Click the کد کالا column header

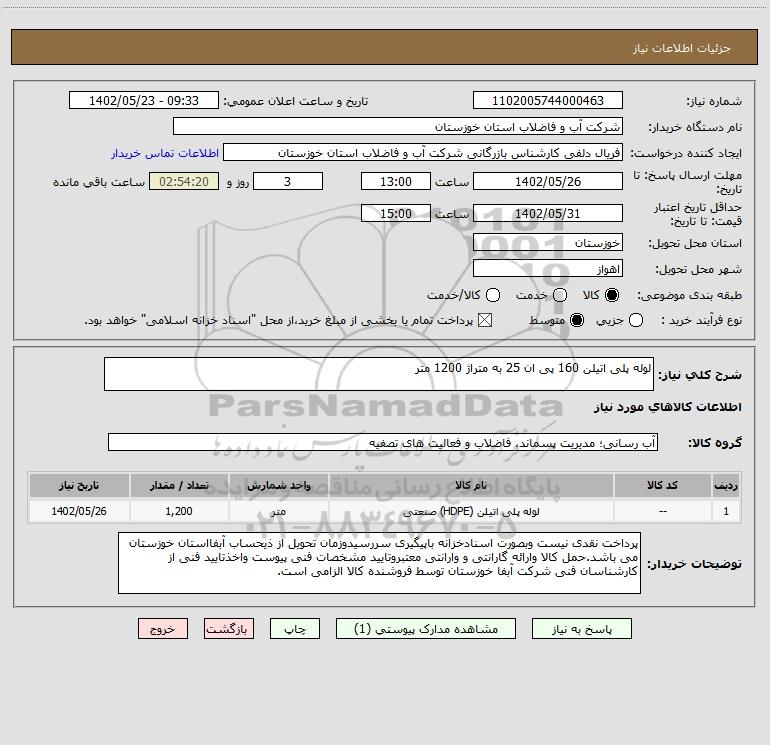[x=662, y=486]
